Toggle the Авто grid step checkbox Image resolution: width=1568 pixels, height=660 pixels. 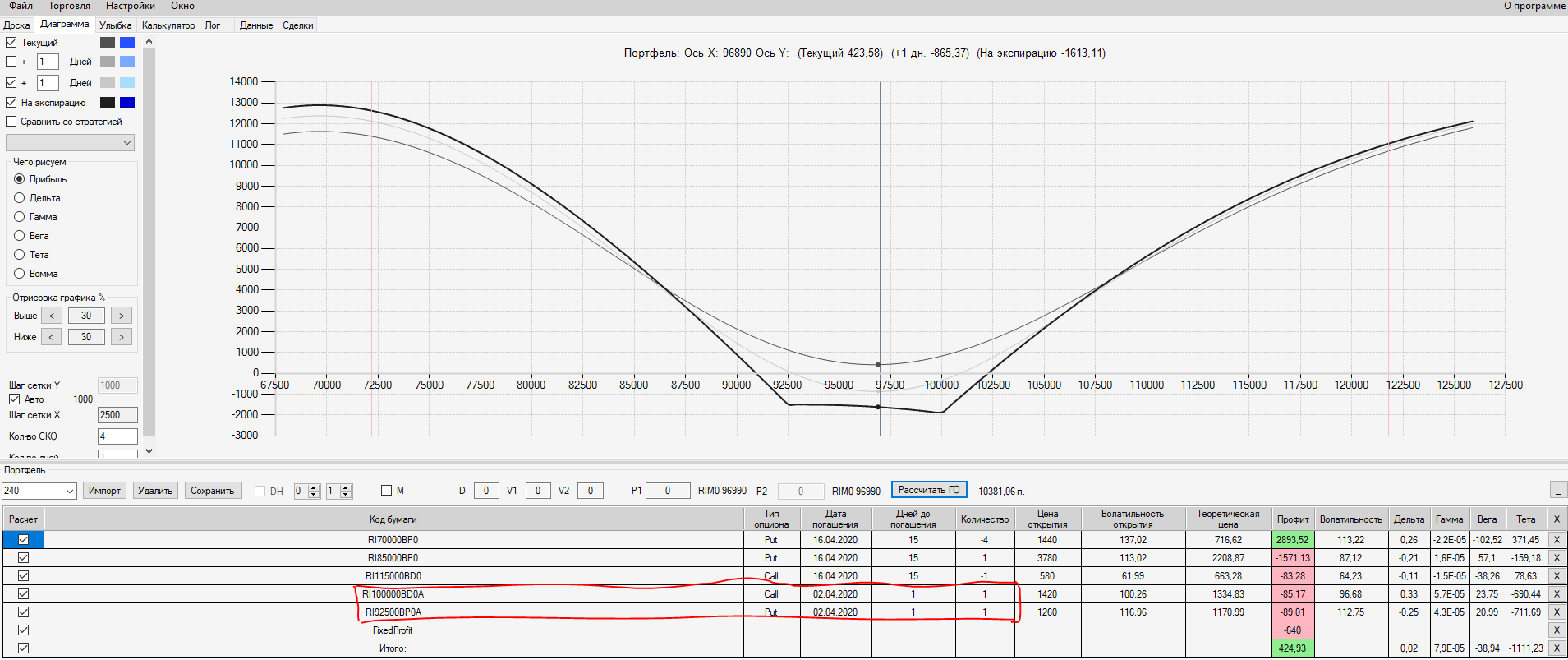pos(14,399)
